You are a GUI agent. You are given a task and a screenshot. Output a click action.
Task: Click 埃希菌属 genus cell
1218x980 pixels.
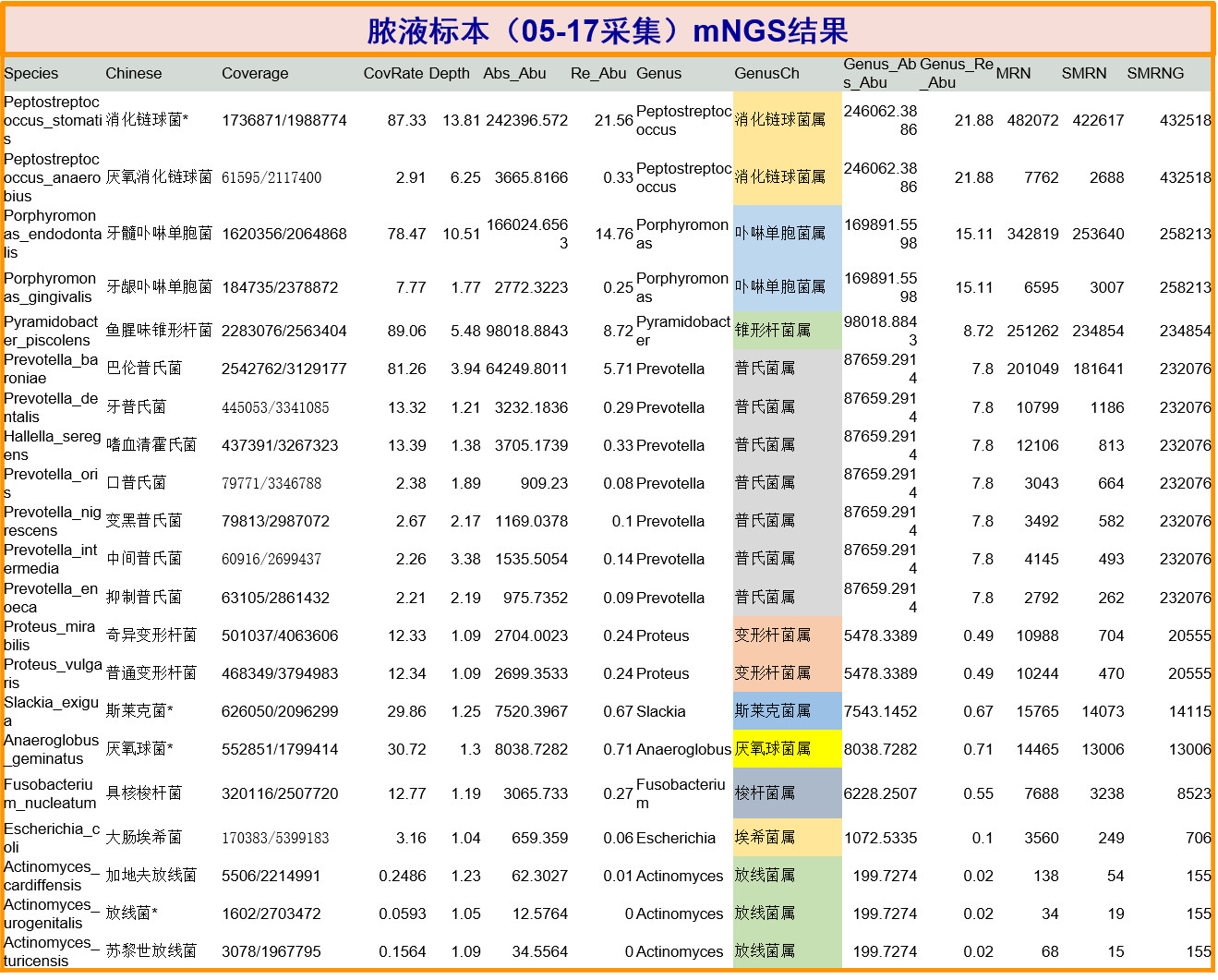click(x=788, y=838)
